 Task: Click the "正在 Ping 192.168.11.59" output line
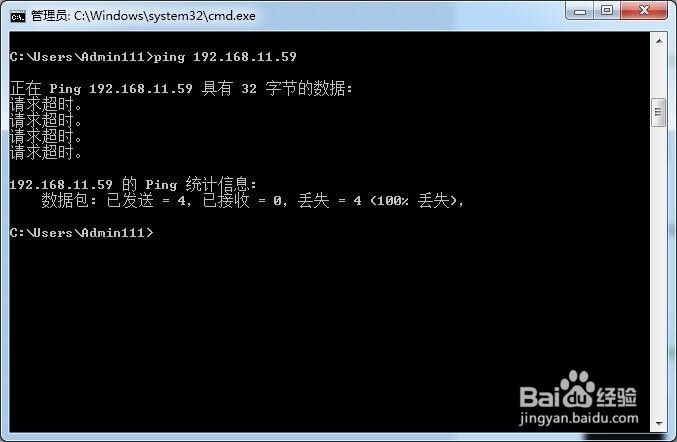pyautogui.click(x=181, y=88)
